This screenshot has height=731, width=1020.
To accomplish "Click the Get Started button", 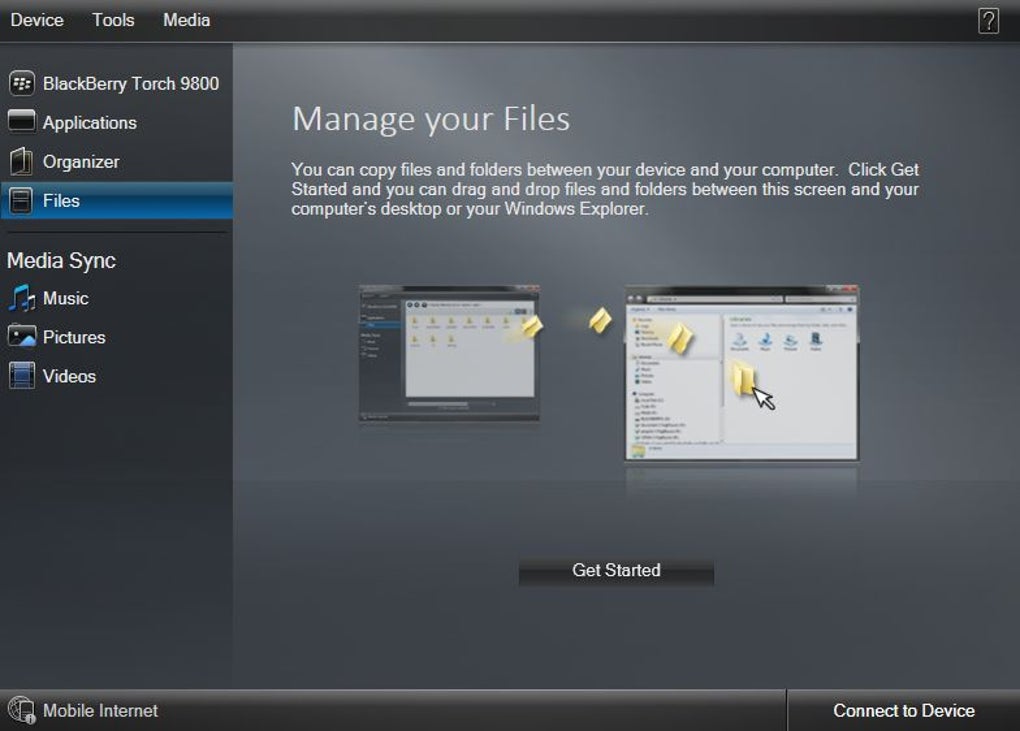I will [x=616, y=570].
